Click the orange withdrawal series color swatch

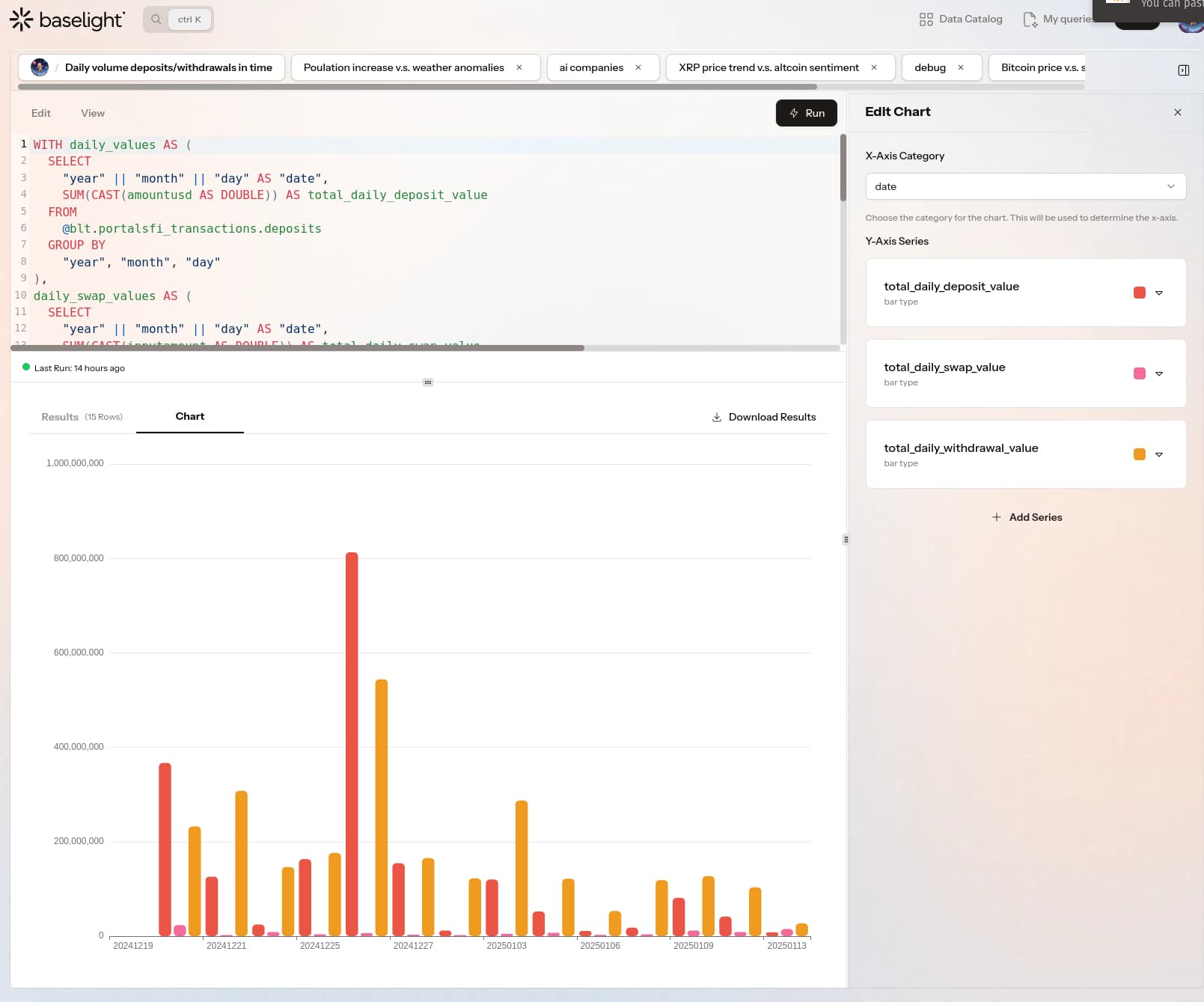1139,454
